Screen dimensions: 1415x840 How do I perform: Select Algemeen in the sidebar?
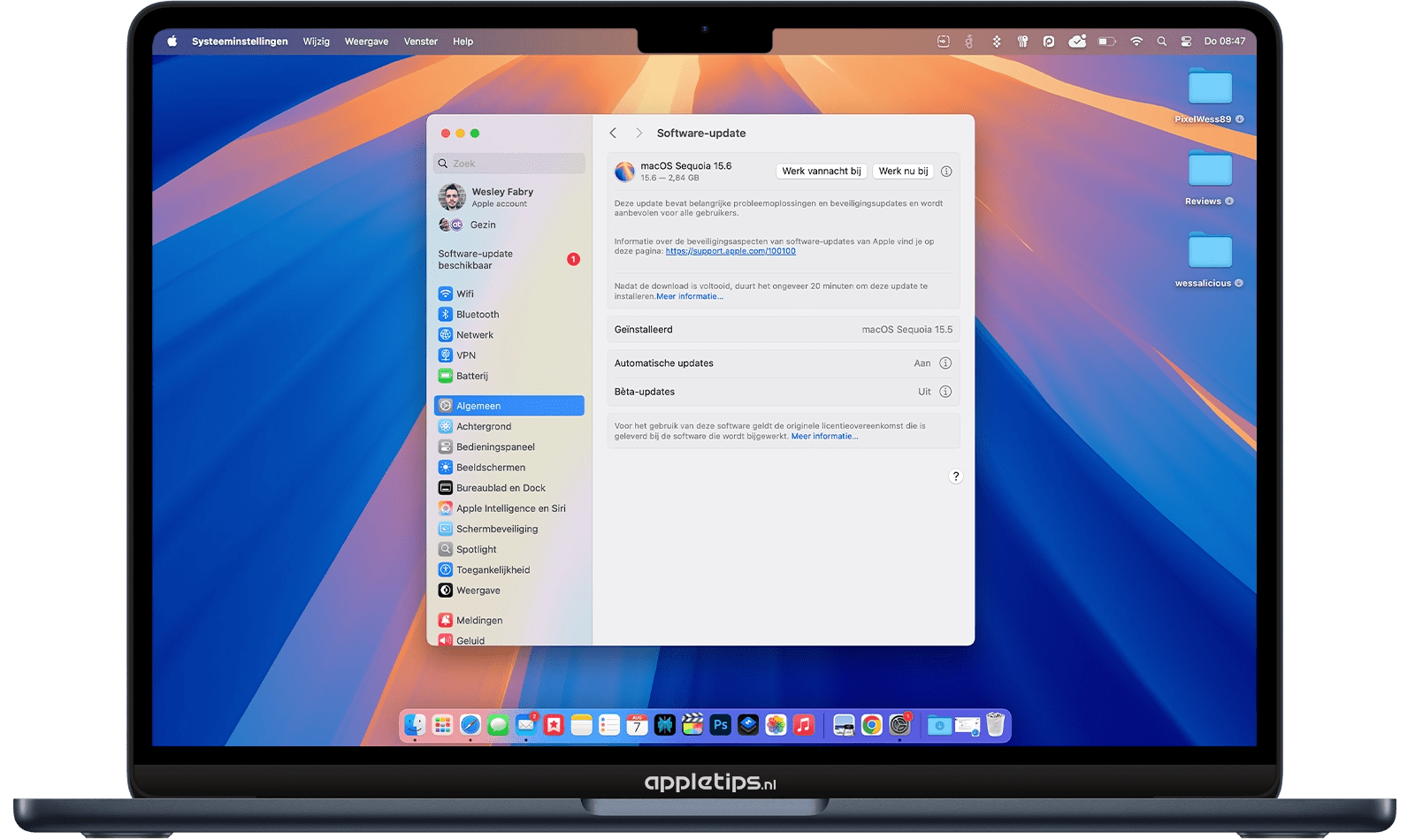pos(509,406)
